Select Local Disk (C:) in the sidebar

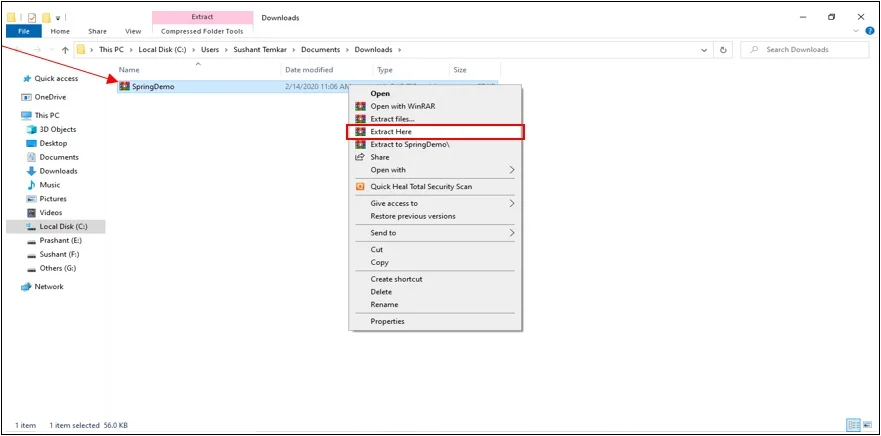56,226
